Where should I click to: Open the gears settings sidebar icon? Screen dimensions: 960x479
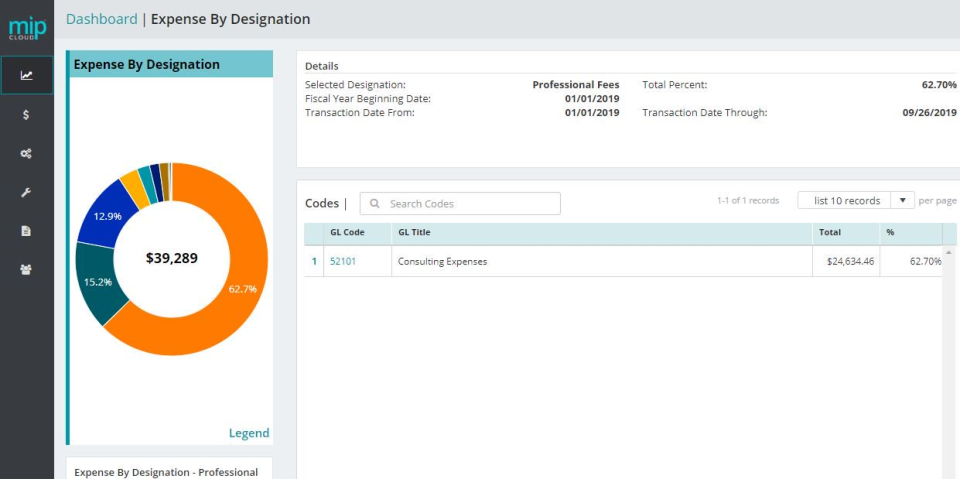point(26,154)
